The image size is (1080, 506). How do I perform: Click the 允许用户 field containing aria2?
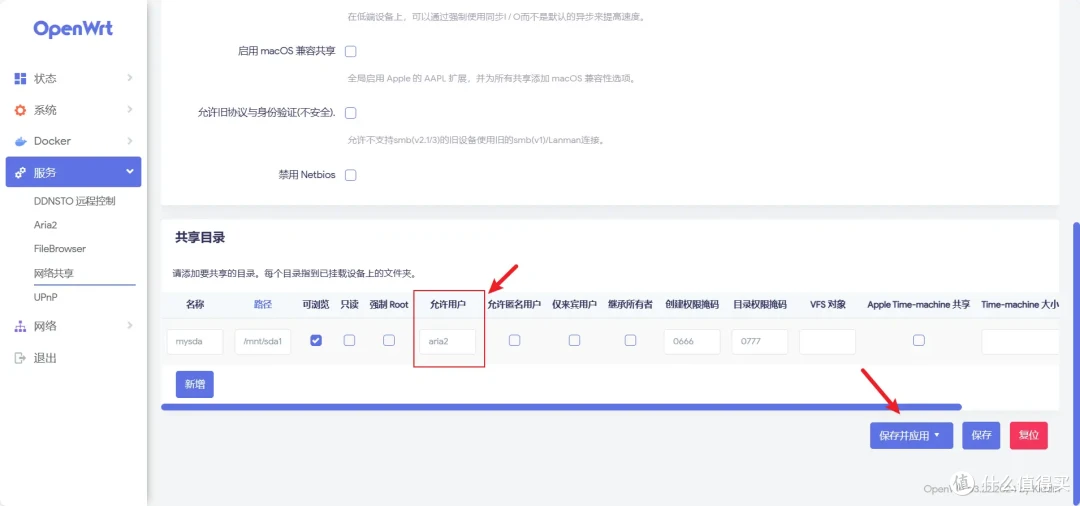click(x=448, y=341)
